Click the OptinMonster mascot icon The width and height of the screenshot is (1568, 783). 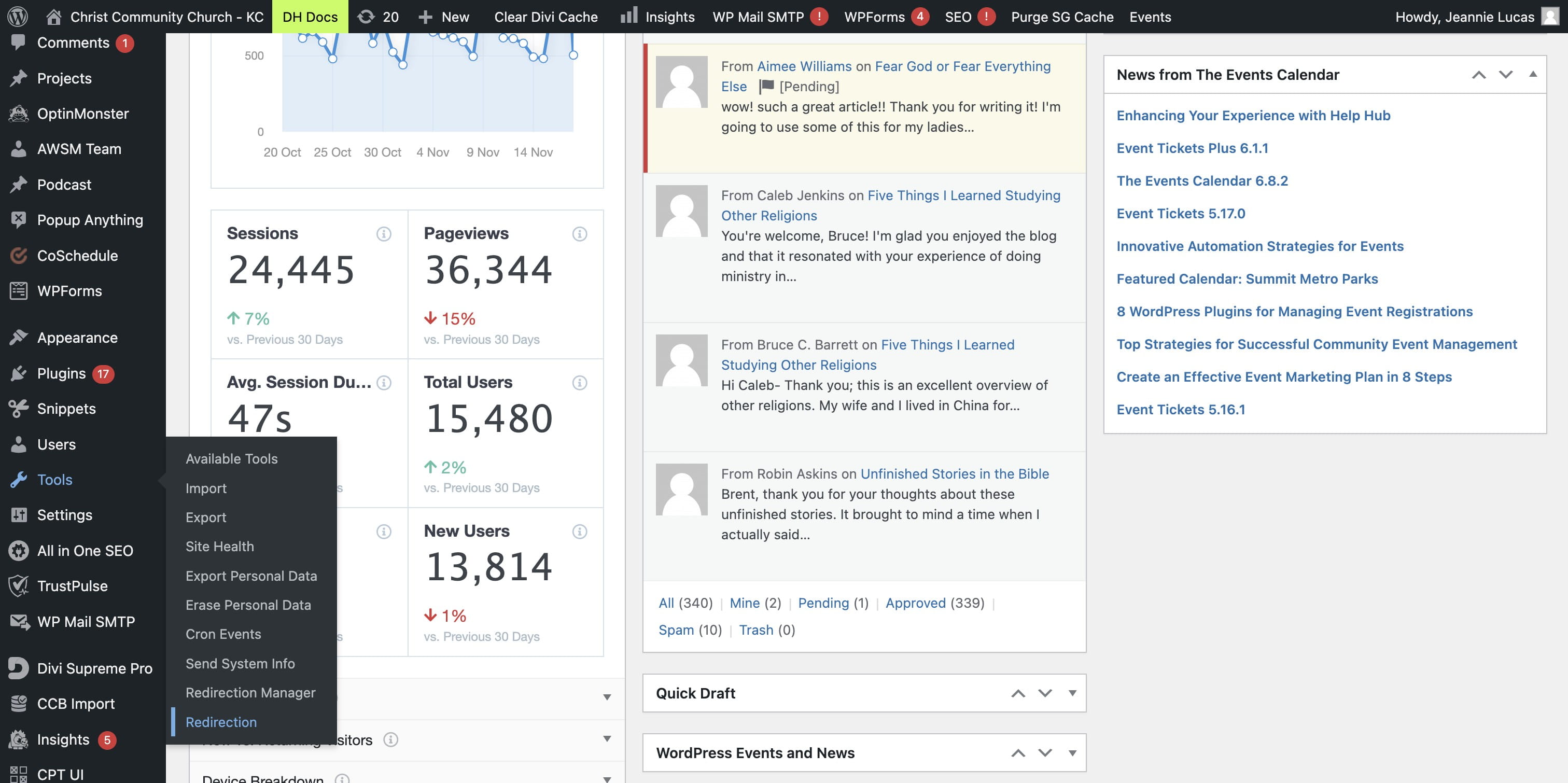tap(18, 113)
